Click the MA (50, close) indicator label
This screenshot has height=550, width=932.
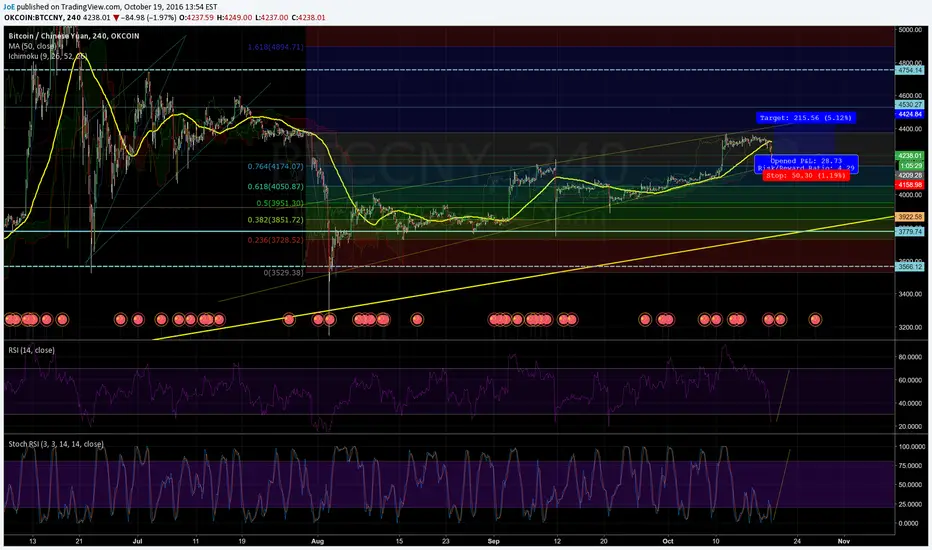[33, 46]
